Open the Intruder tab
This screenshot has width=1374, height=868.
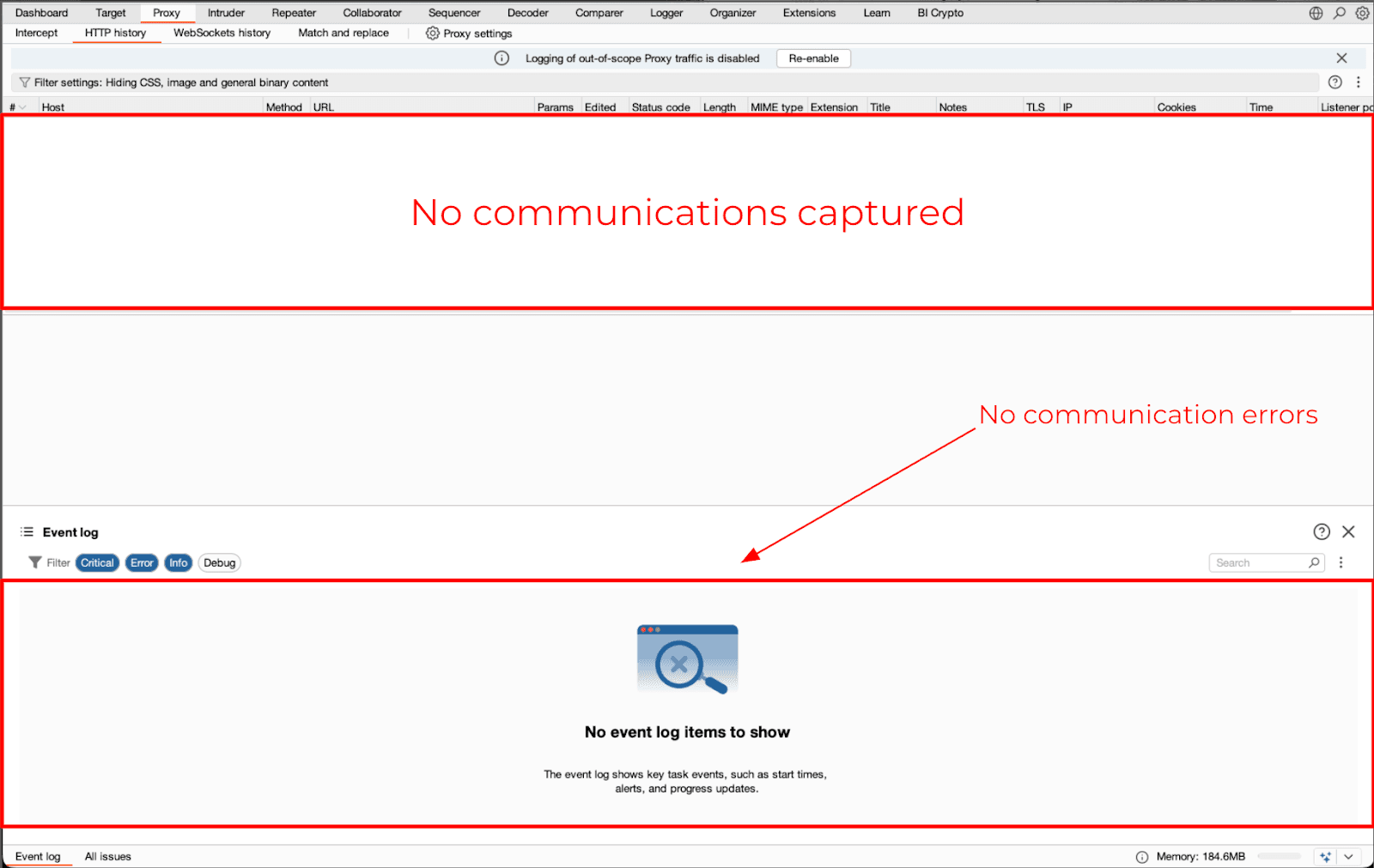[225, 13]
